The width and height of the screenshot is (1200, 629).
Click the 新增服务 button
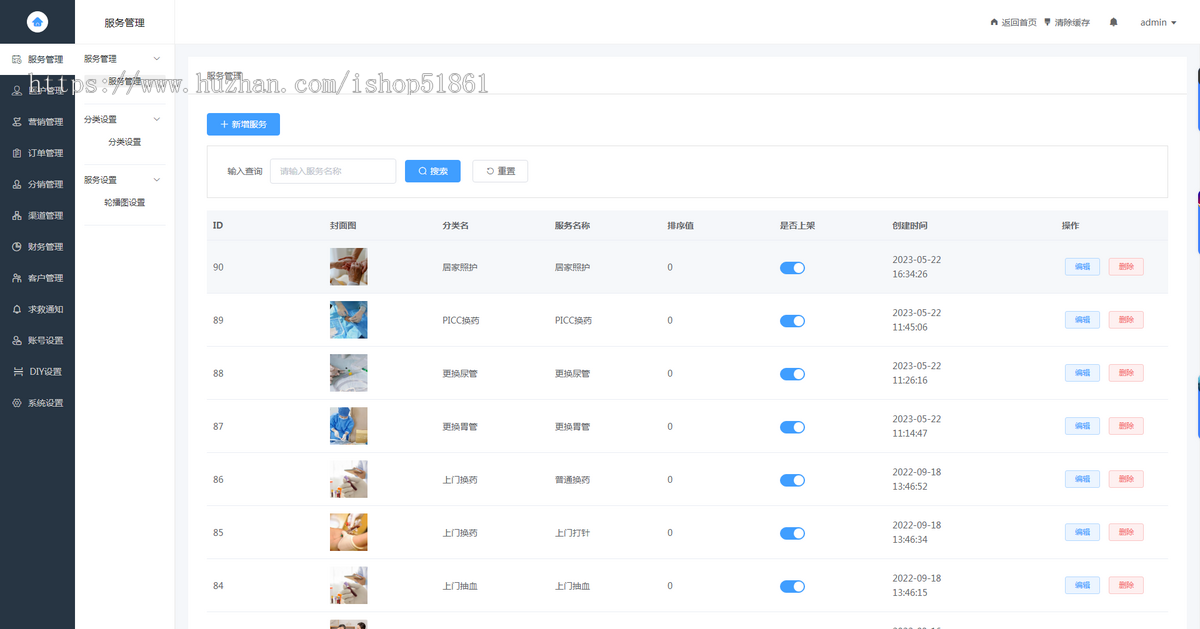pos(243,124)
